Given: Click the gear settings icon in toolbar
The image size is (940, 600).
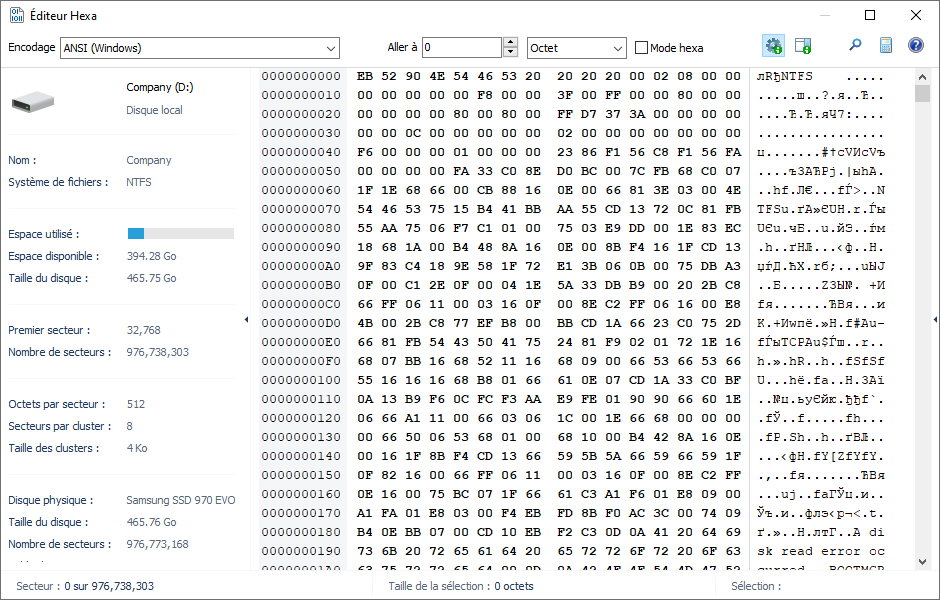Looking at the screenshot, I should pyautogui.click(x=773, y=46).
